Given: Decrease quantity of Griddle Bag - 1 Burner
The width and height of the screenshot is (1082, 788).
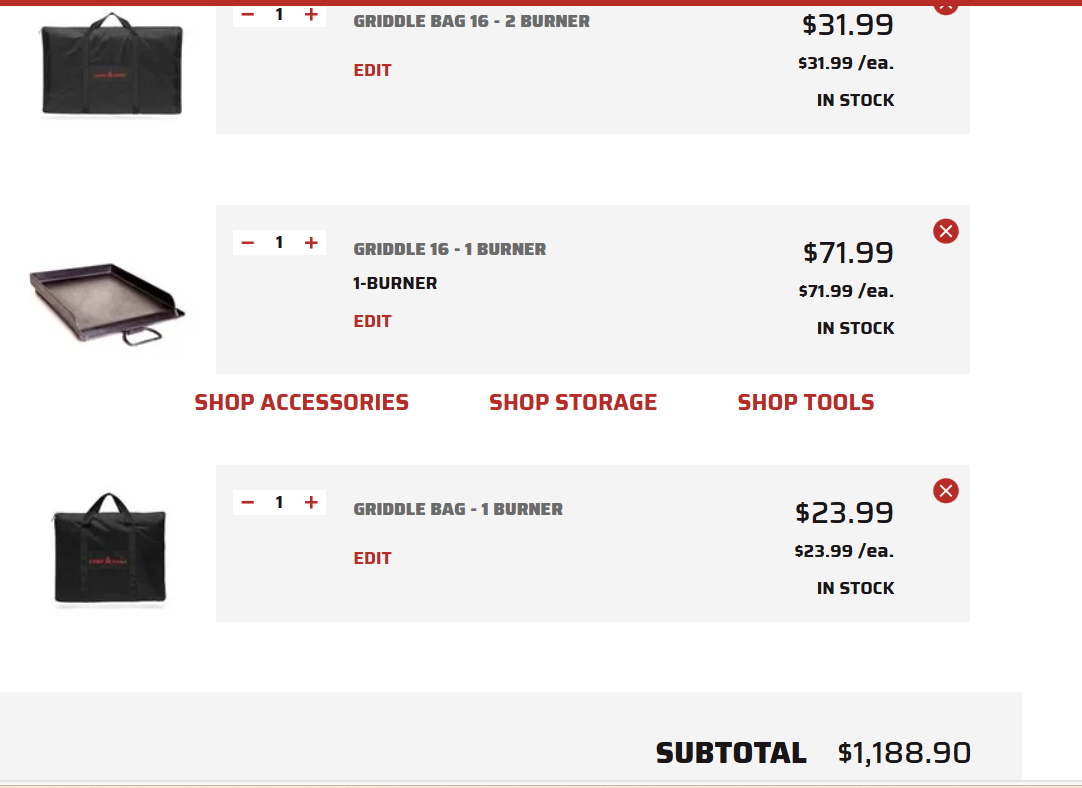Looking at the screenshot, I should click(x=248, y=502).
